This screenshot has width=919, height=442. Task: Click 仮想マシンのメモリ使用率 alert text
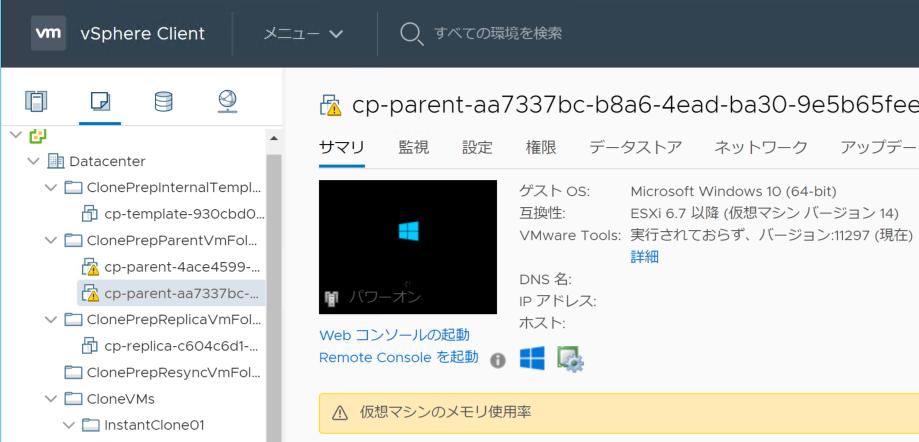[x=445, y=413]
